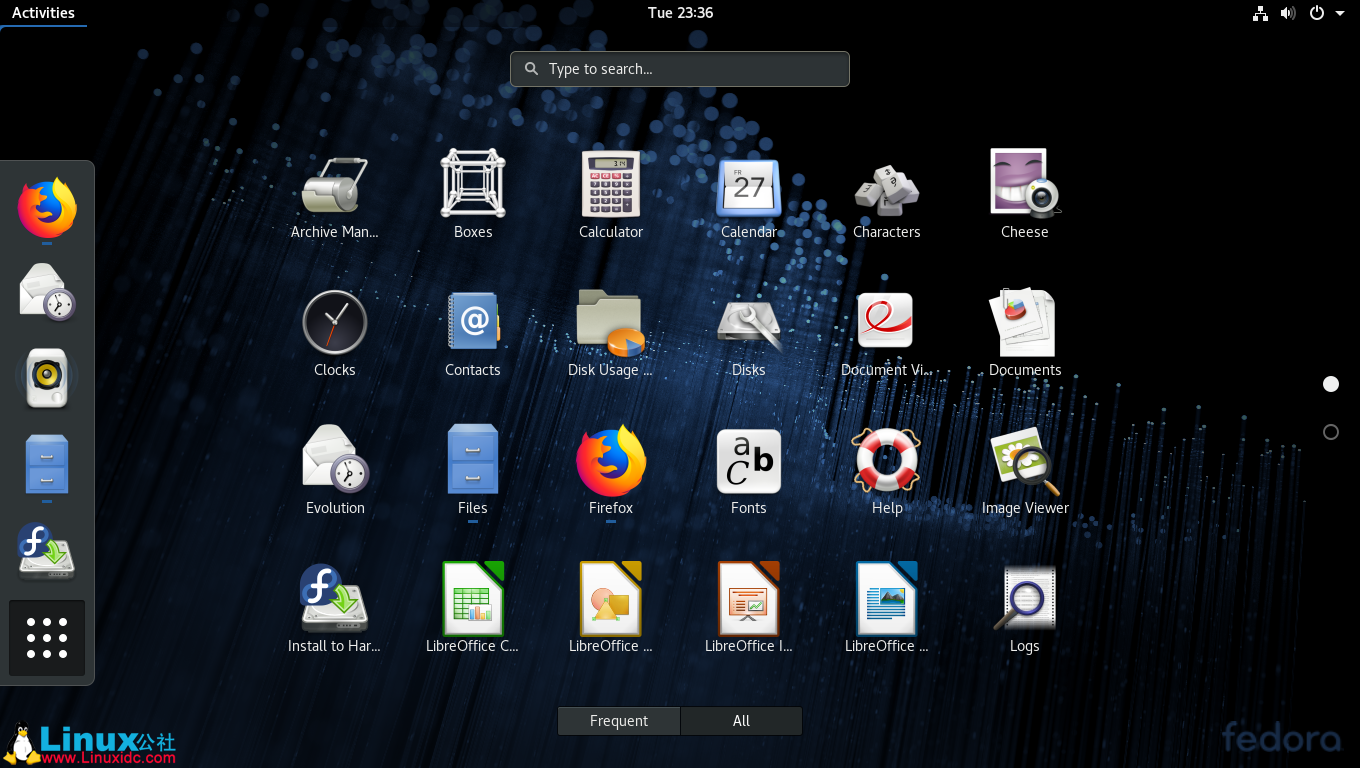Launch Rhythmbox speaker icon in dash

(x=47, y=378)
